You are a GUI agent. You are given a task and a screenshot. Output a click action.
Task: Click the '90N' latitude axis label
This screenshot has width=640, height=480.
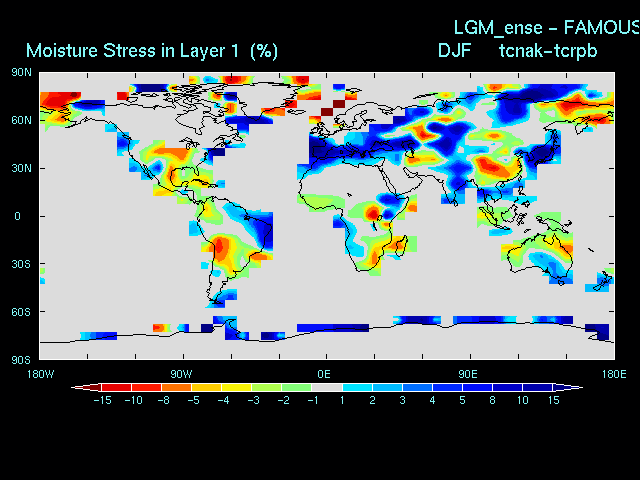[21, 72]
